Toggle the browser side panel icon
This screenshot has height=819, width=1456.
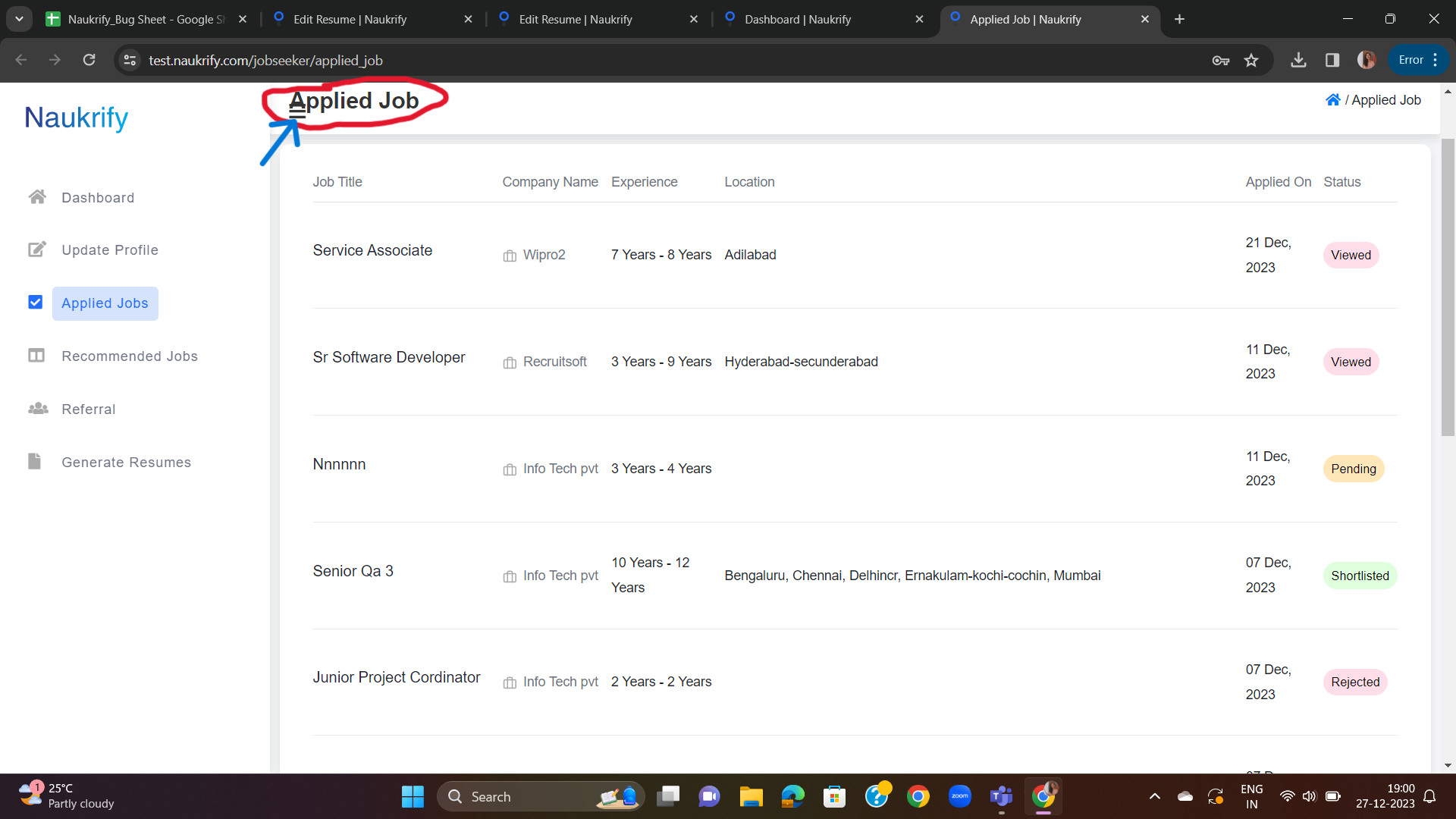(x=1332, y=60)
